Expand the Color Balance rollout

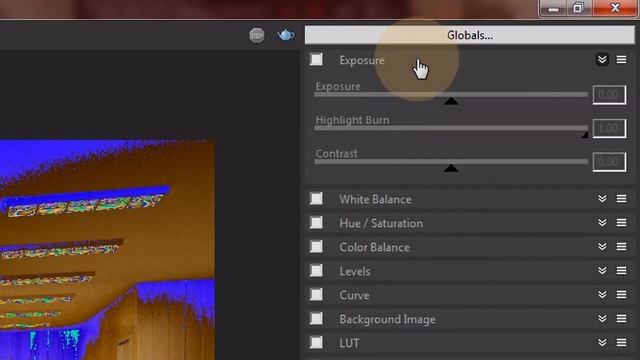tap(602, 247)
